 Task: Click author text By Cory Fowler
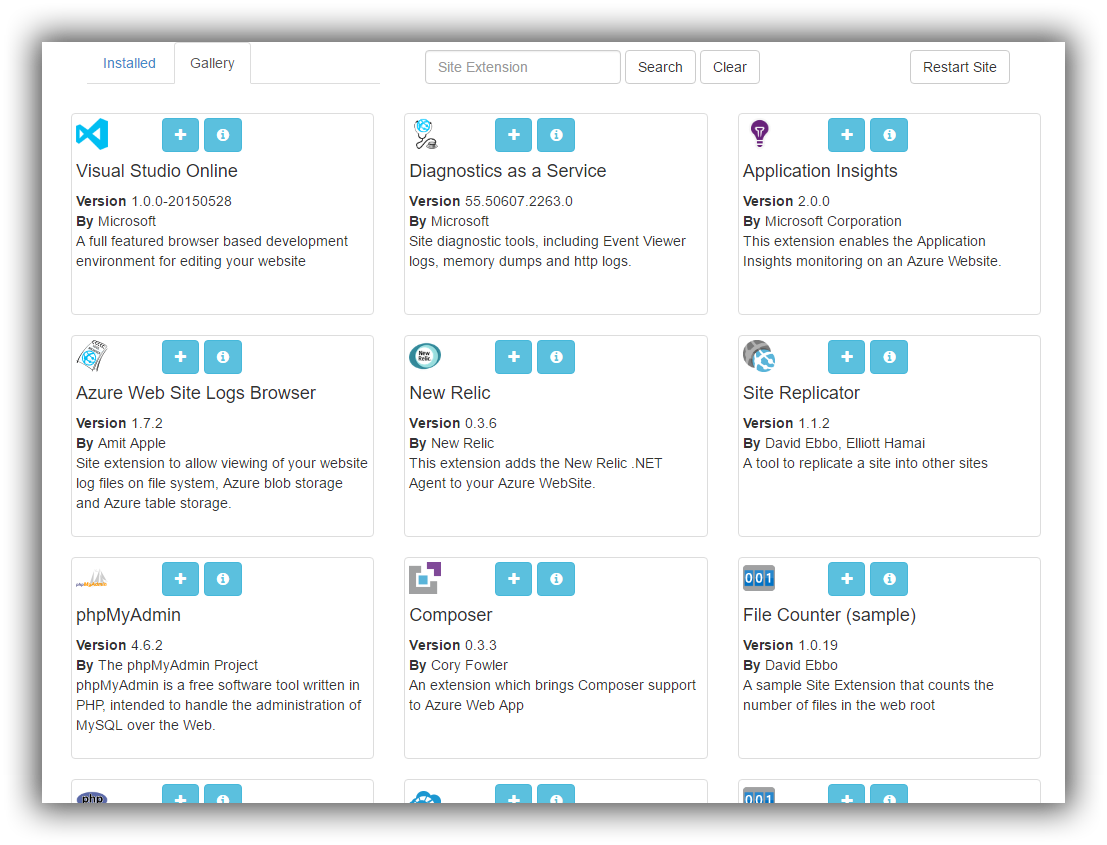coord(458,665)
